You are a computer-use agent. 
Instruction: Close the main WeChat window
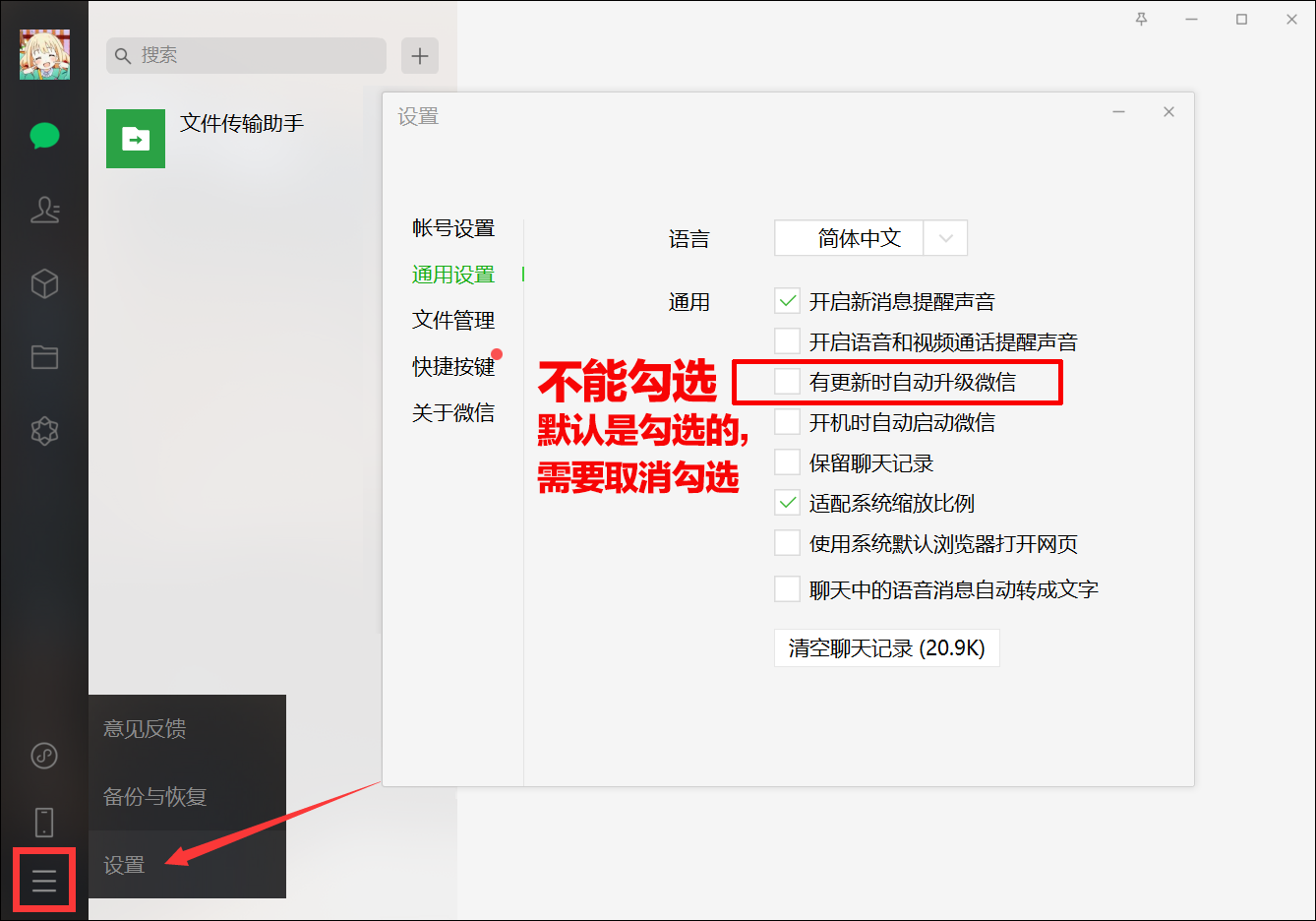1291,19
